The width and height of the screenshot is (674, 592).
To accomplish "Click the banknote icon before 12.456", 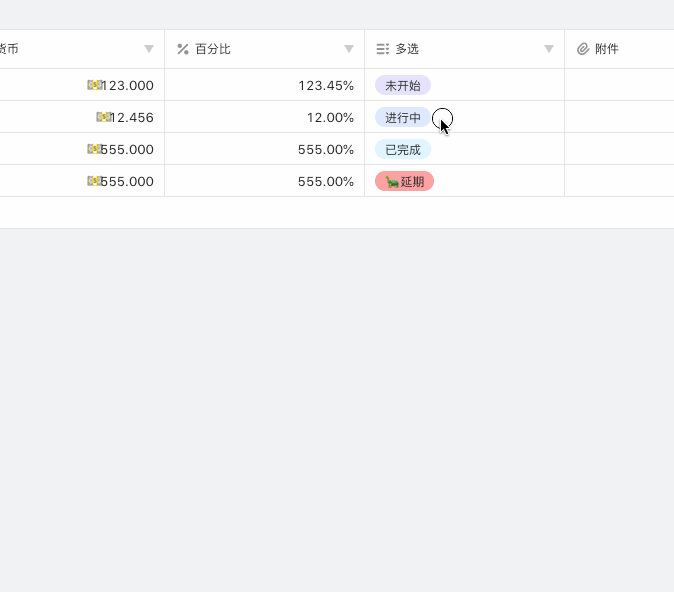I will 103,117.
